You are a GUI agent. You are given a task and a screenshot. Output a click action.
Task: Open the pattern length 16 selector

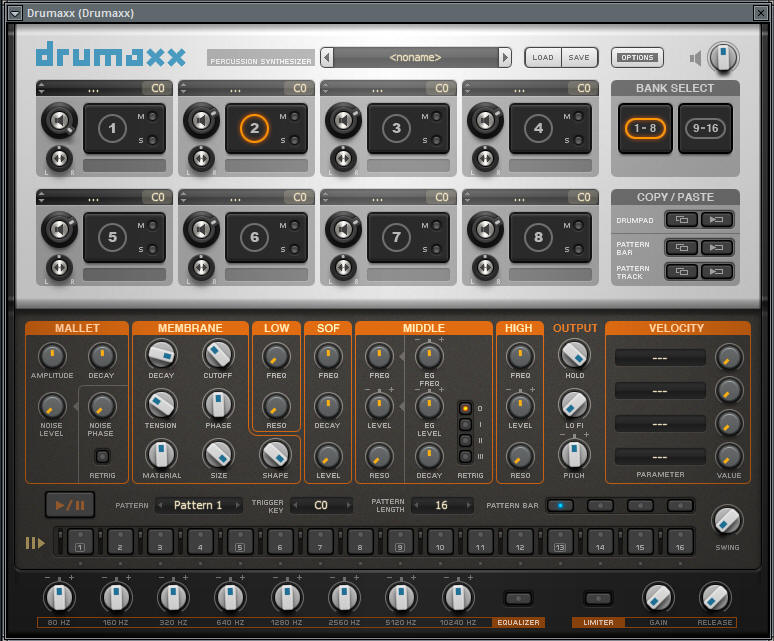440,505
